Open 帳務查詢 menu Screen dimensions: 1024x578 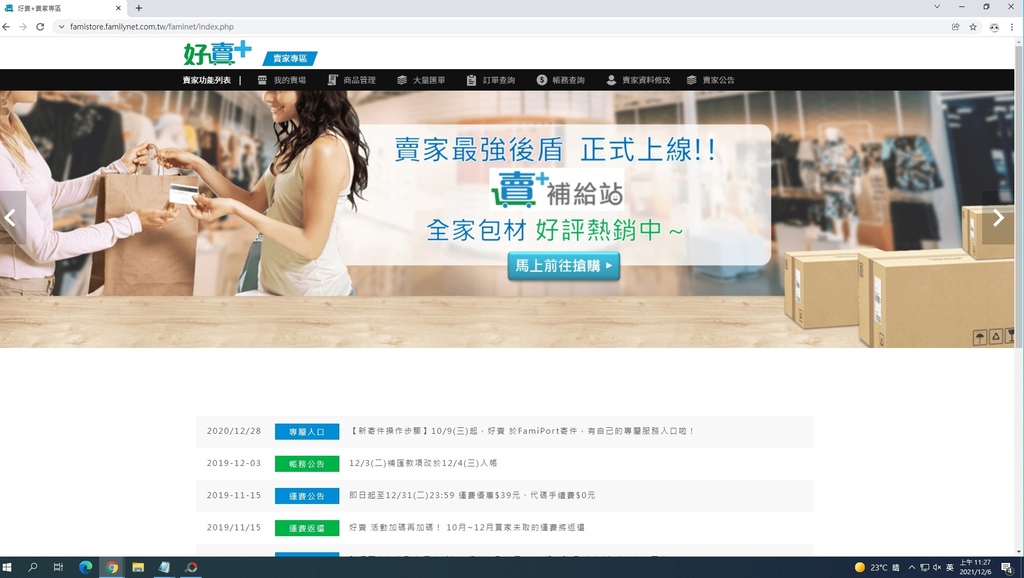(561, 80)
